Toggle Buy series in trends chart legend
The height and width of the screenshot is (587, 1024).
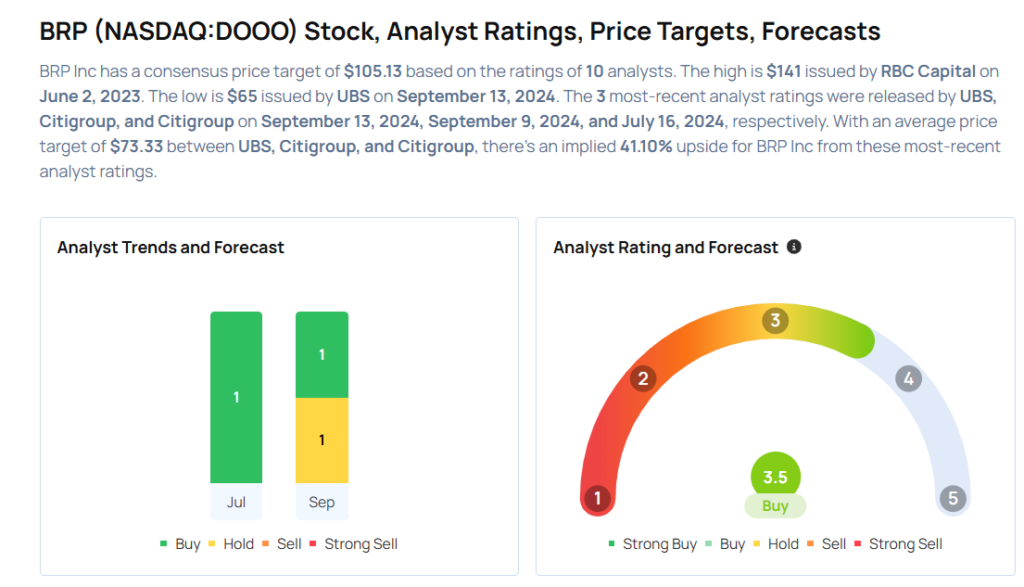pos(181,544)
